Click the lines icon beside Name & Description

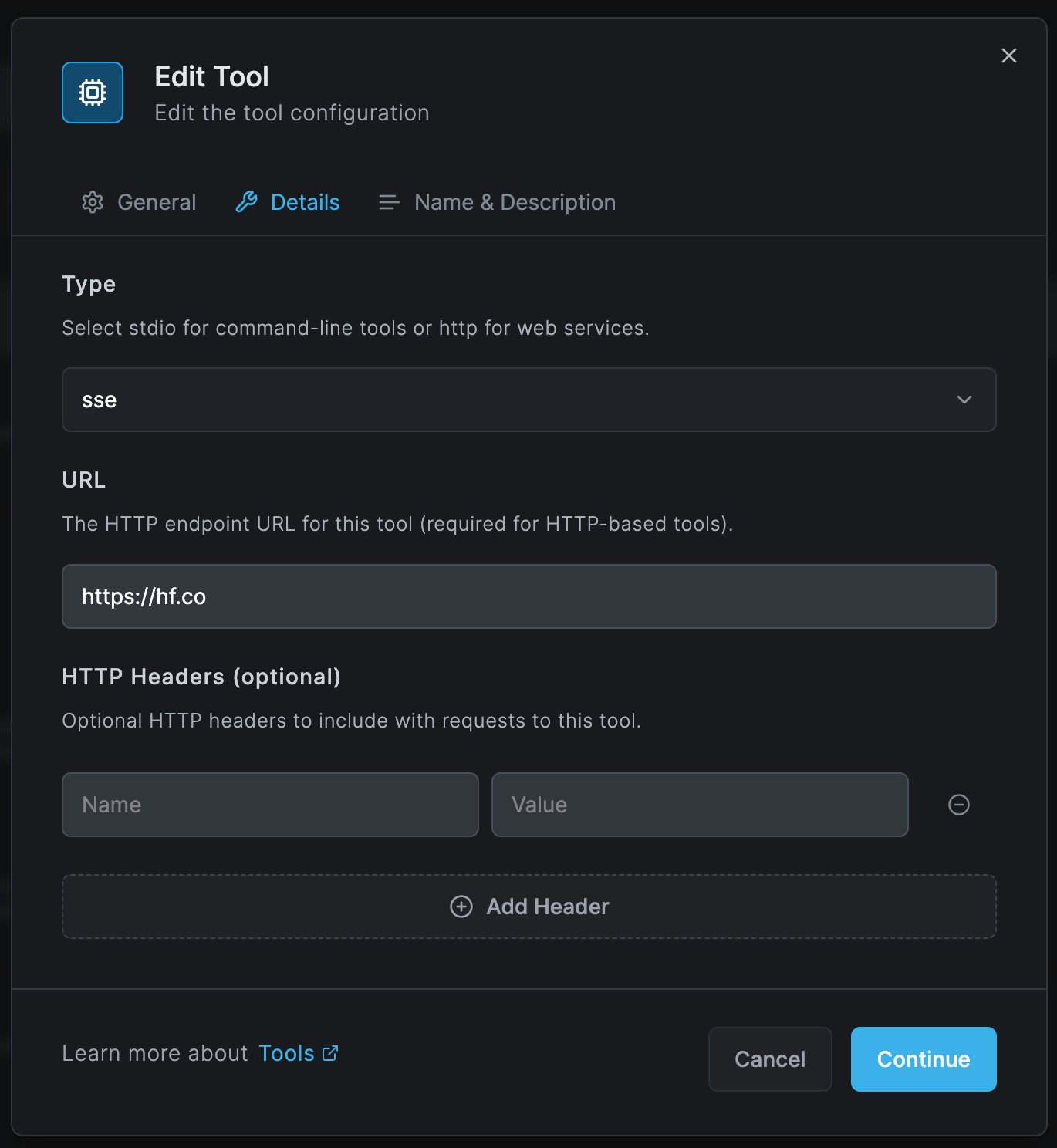389,202
